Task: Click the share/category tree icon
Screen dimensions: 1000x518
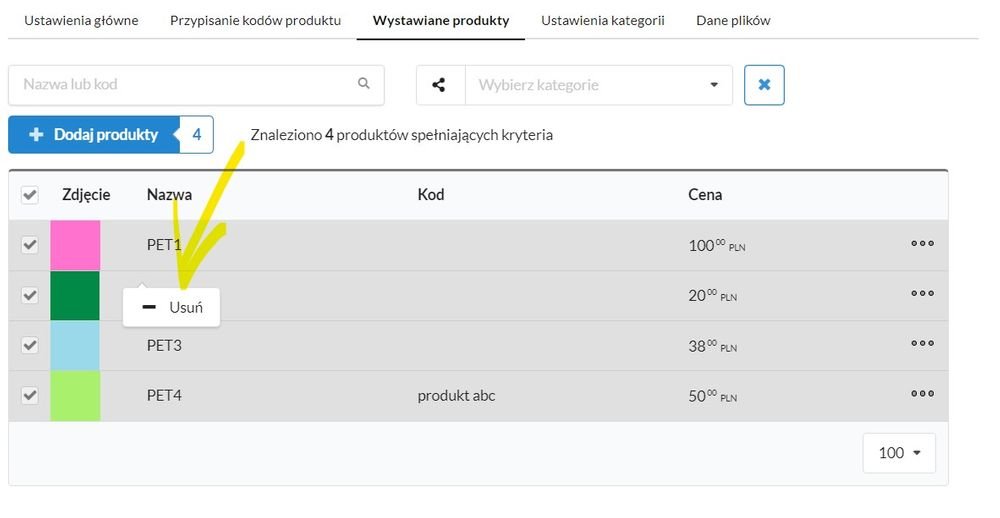Action: 439,85
